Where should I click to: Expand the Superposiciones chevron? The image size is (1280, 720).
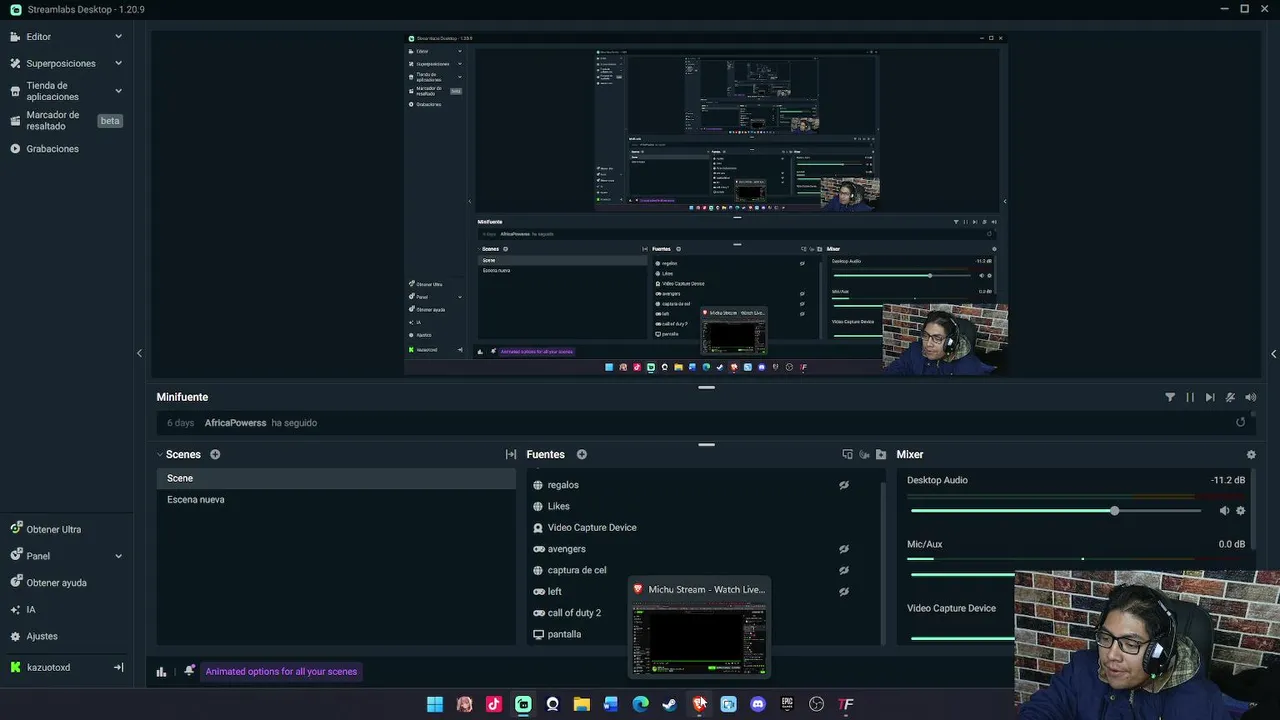coord(118,63)
